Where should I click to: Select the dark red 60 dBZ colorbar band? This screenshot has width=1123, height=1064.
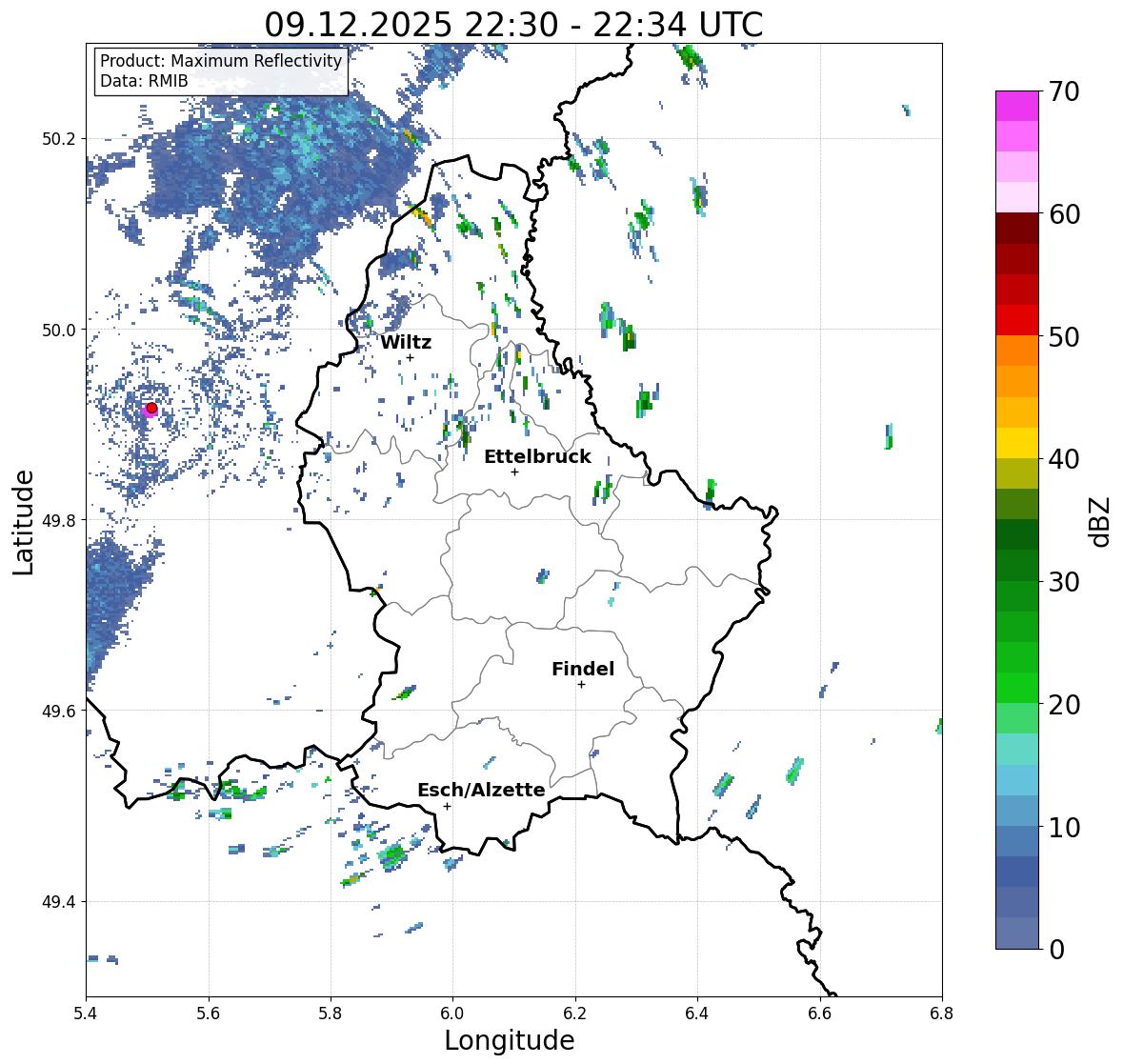[1017, 229]
